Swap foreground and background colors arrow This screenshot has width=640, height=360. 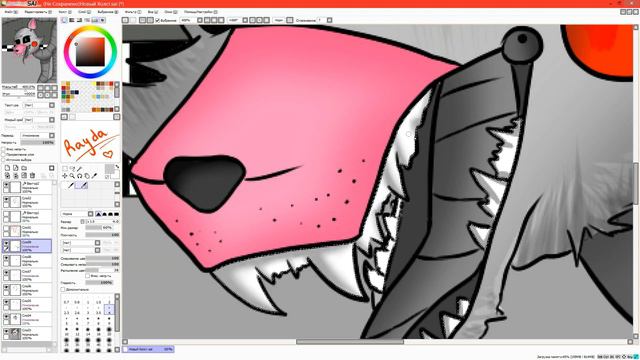click(x=117, y=167)
